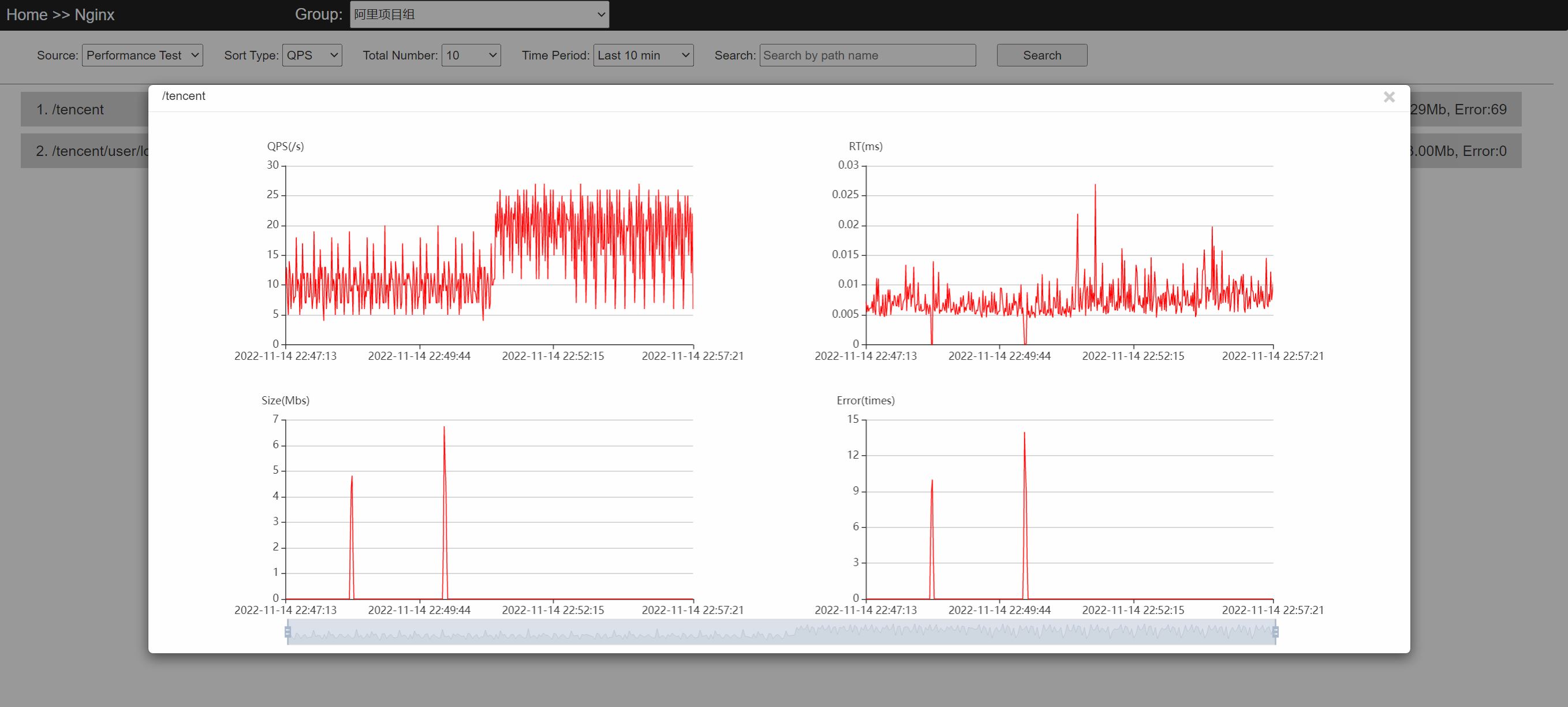1568x707 pixels.
Task: Click Nginx in the breadcrumb
Action: (x=94, y=14)
